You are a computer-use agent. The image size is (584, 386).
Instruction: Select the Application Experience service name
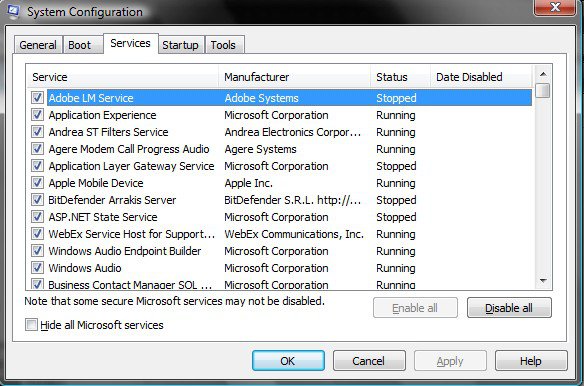[x=102, y=115]
